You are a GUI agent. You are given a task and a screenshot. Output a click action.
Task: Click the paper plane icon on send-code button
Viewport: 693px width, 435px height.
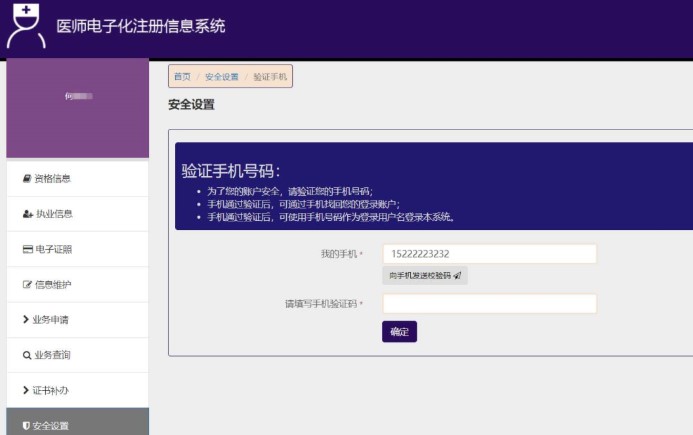(457, 275)
